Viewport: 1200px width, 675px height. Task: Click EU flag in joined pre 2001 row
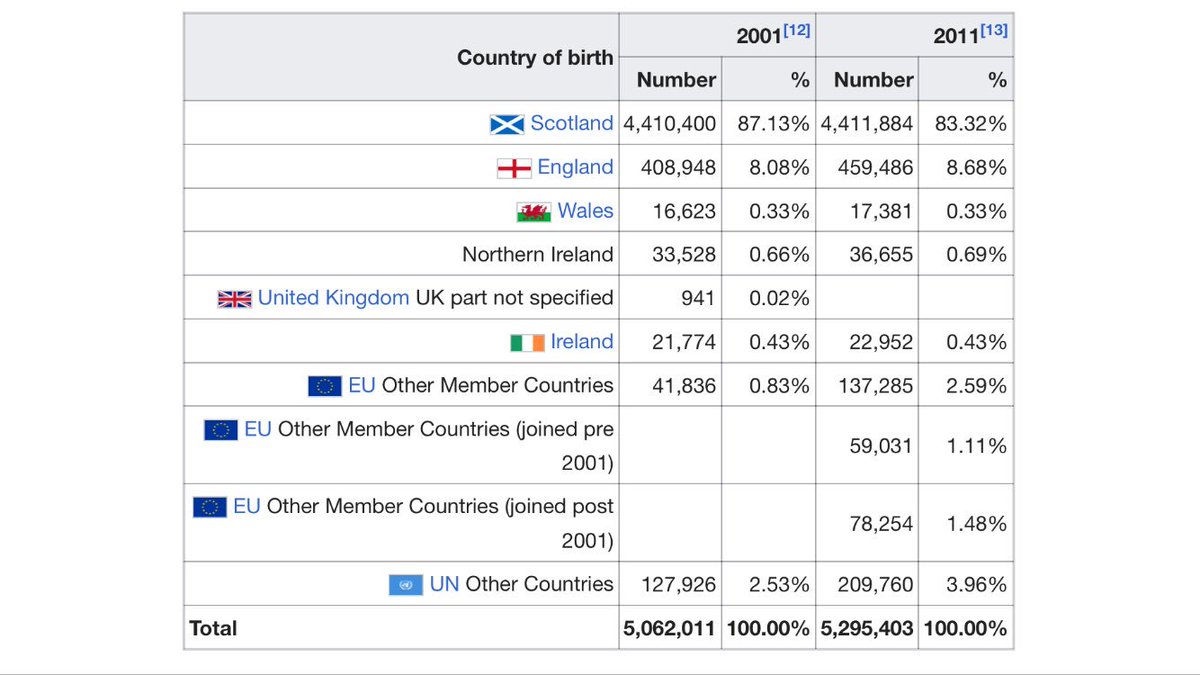click(x=221, y=430)
